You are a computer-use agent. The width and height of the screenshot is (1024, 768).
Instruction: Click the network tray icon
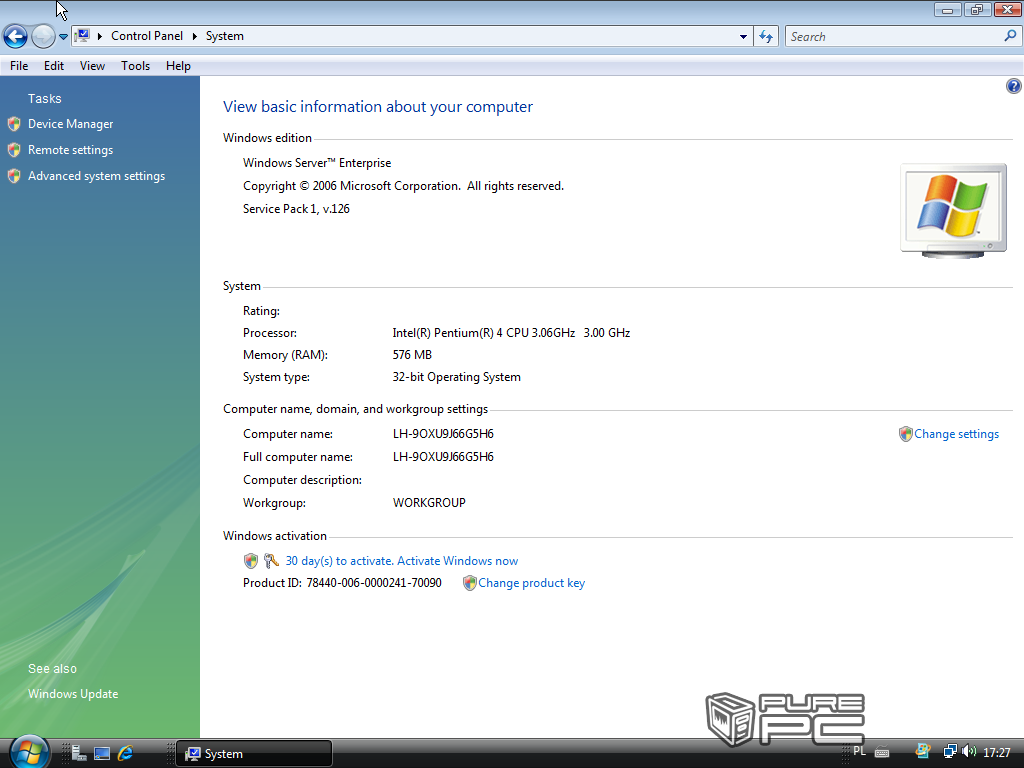(950, 752)
